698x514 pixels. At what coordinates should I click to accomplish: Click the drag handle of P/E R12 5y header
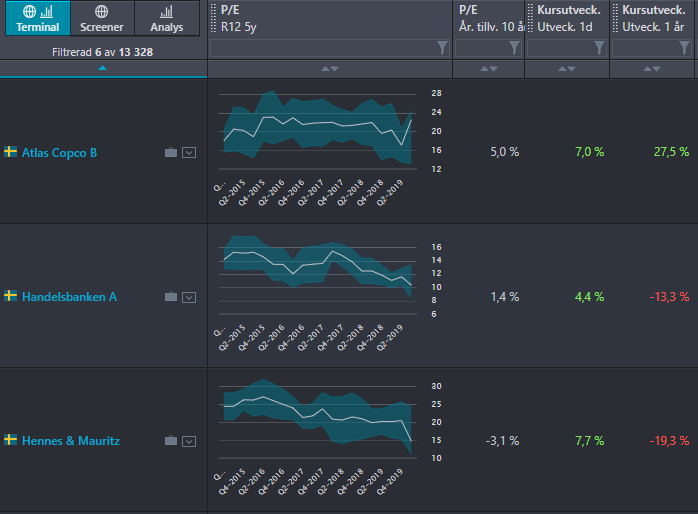pos(213,18)
